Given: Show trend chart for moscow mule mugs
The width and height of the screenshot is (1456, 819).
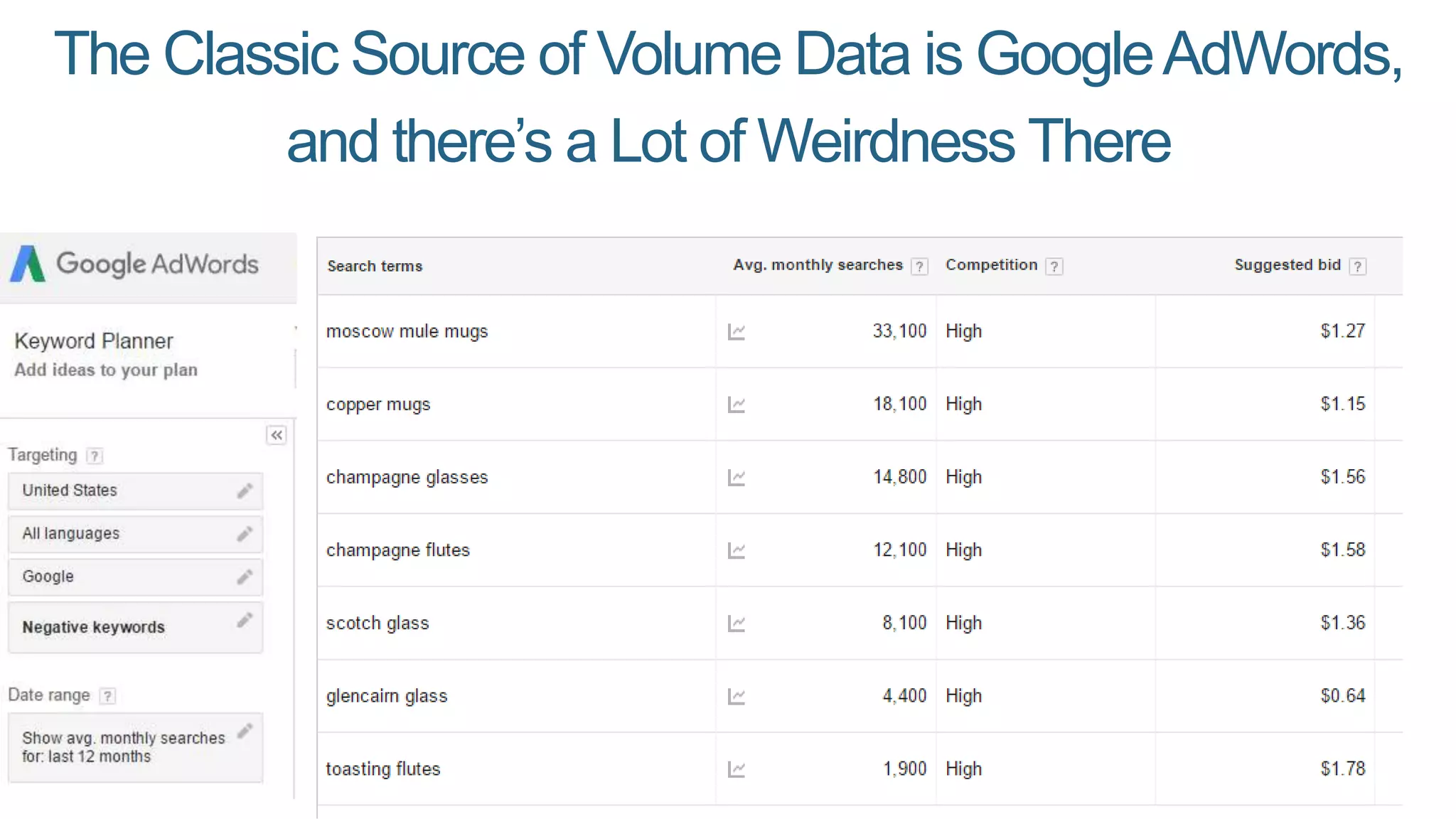Looking at the screenshot, I should point(737,332).
